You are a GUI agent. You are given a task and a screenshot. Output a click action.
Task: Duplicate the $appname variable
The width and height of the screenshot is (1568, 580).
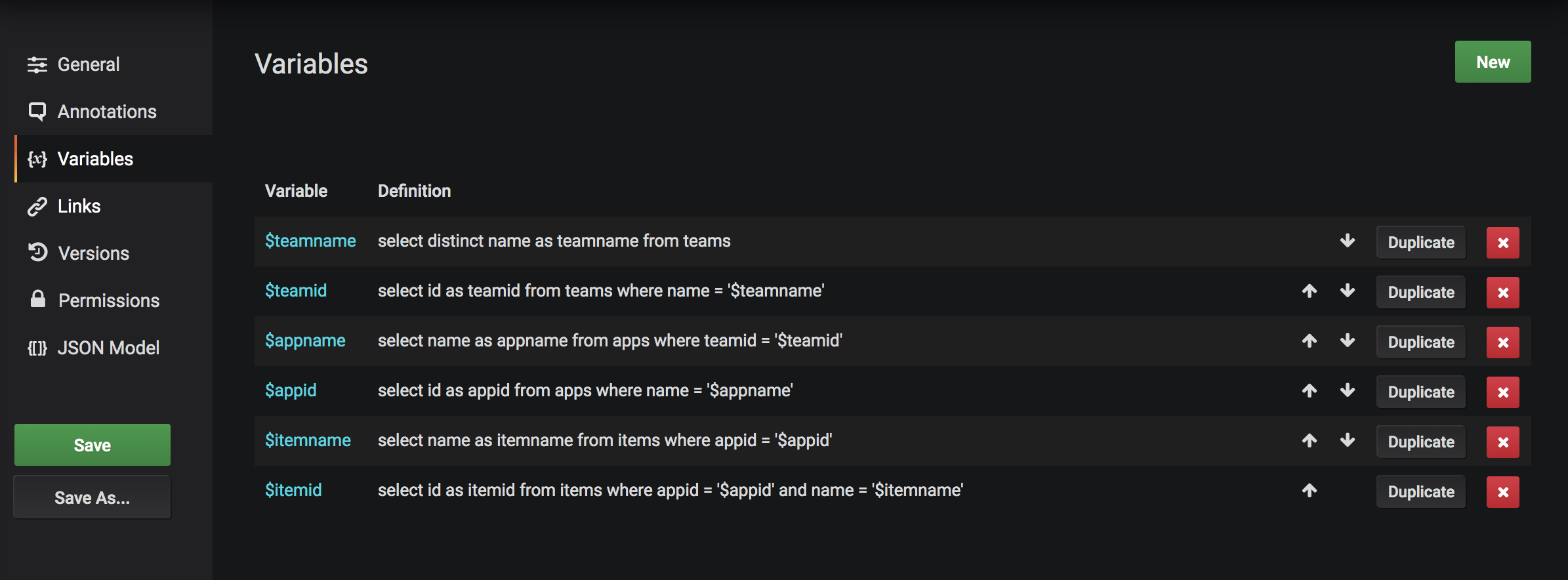[x=1421, y=342]
